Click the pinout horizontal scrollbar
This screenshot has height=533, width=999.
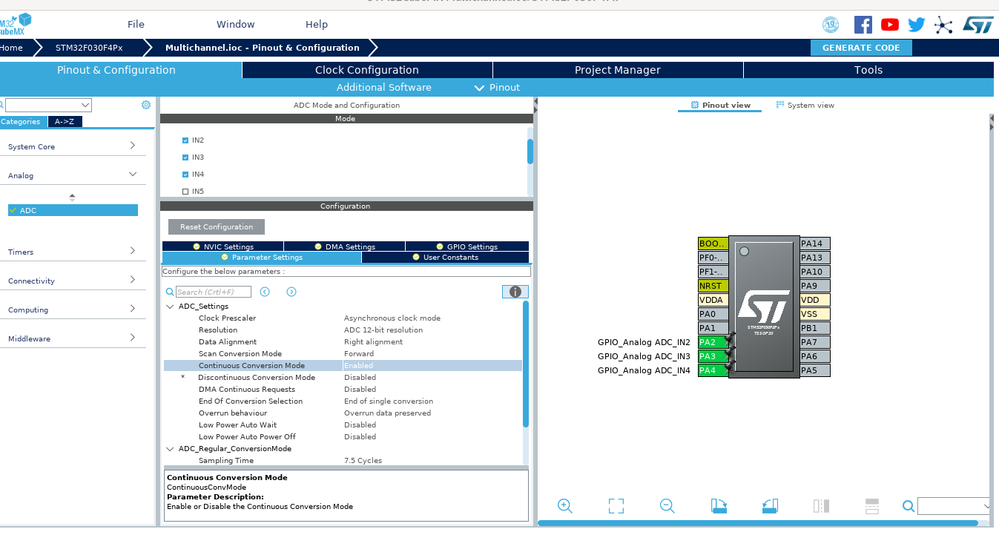click(758, 523)
